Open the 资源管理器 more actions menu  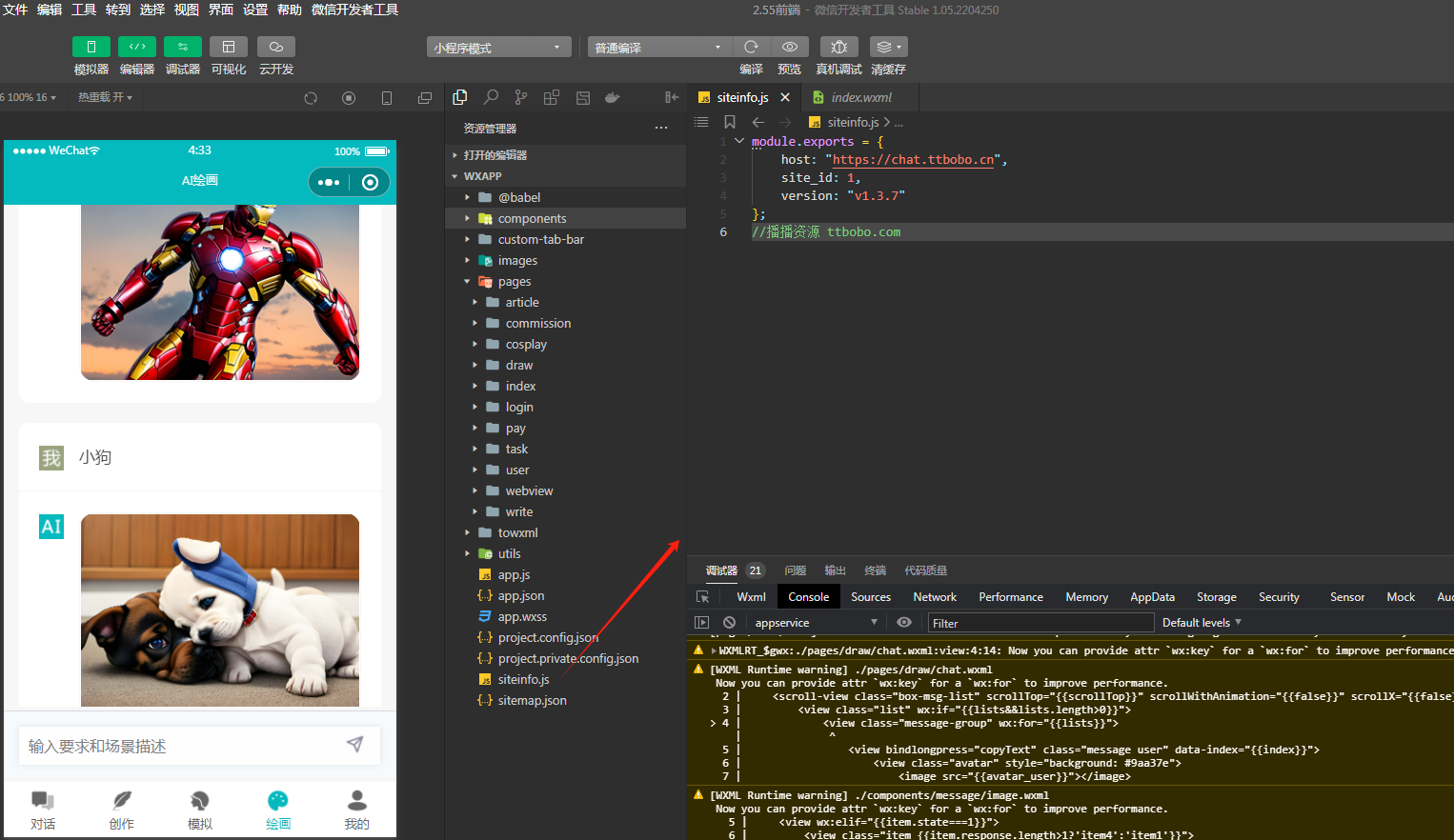pos(661,128)
